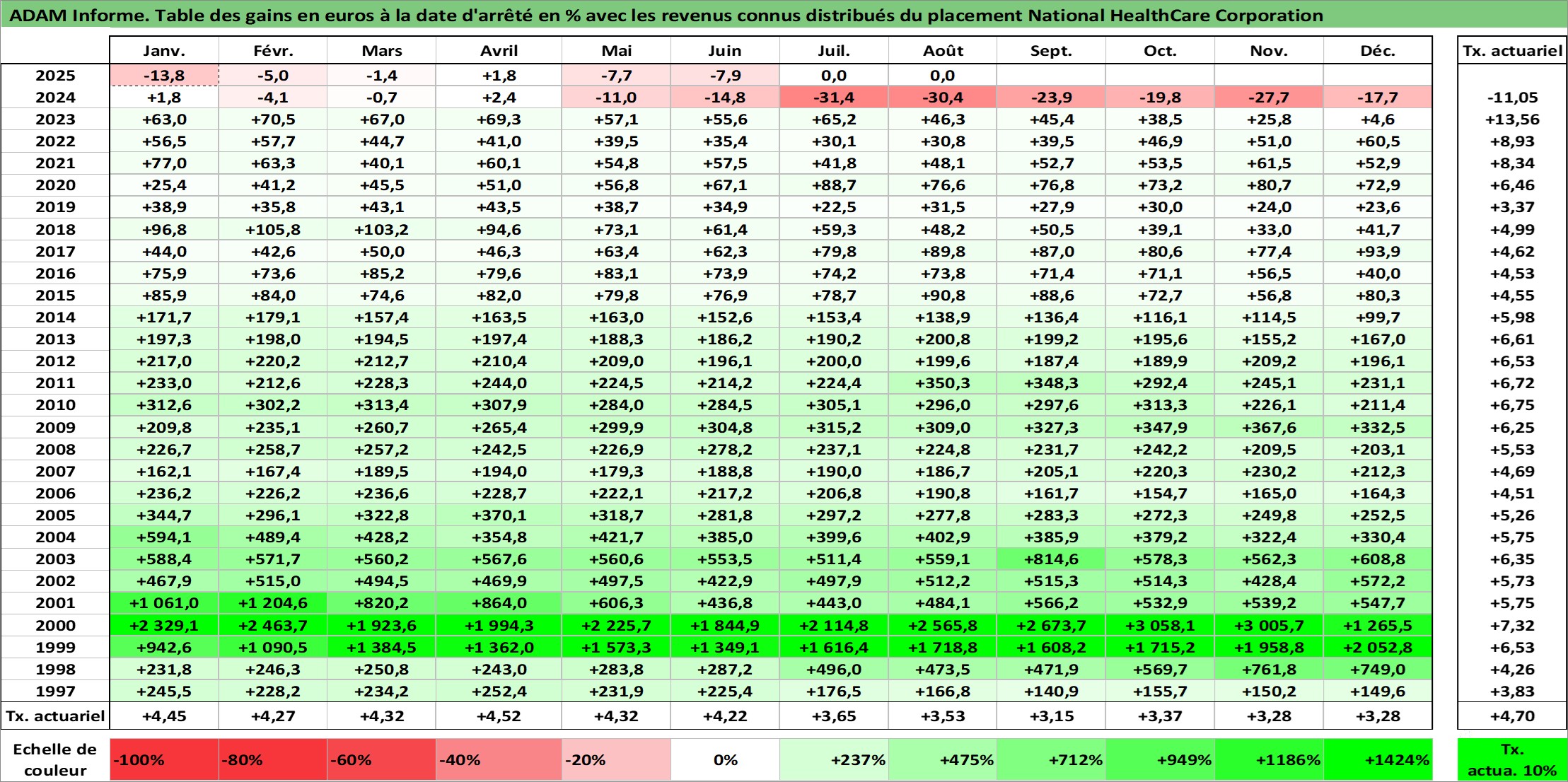1568x782 pixels.
Task: Click the +13,56 actuarial rate for 2023
Action: pyautogui.click(x=1512, y=119)
